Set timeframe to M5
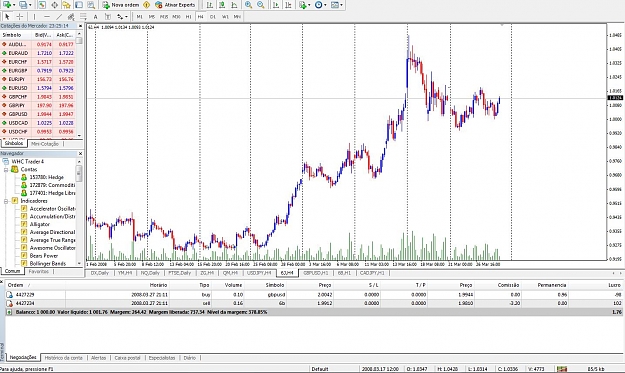This screenshot has height=373, width=625. pos(151,16)
